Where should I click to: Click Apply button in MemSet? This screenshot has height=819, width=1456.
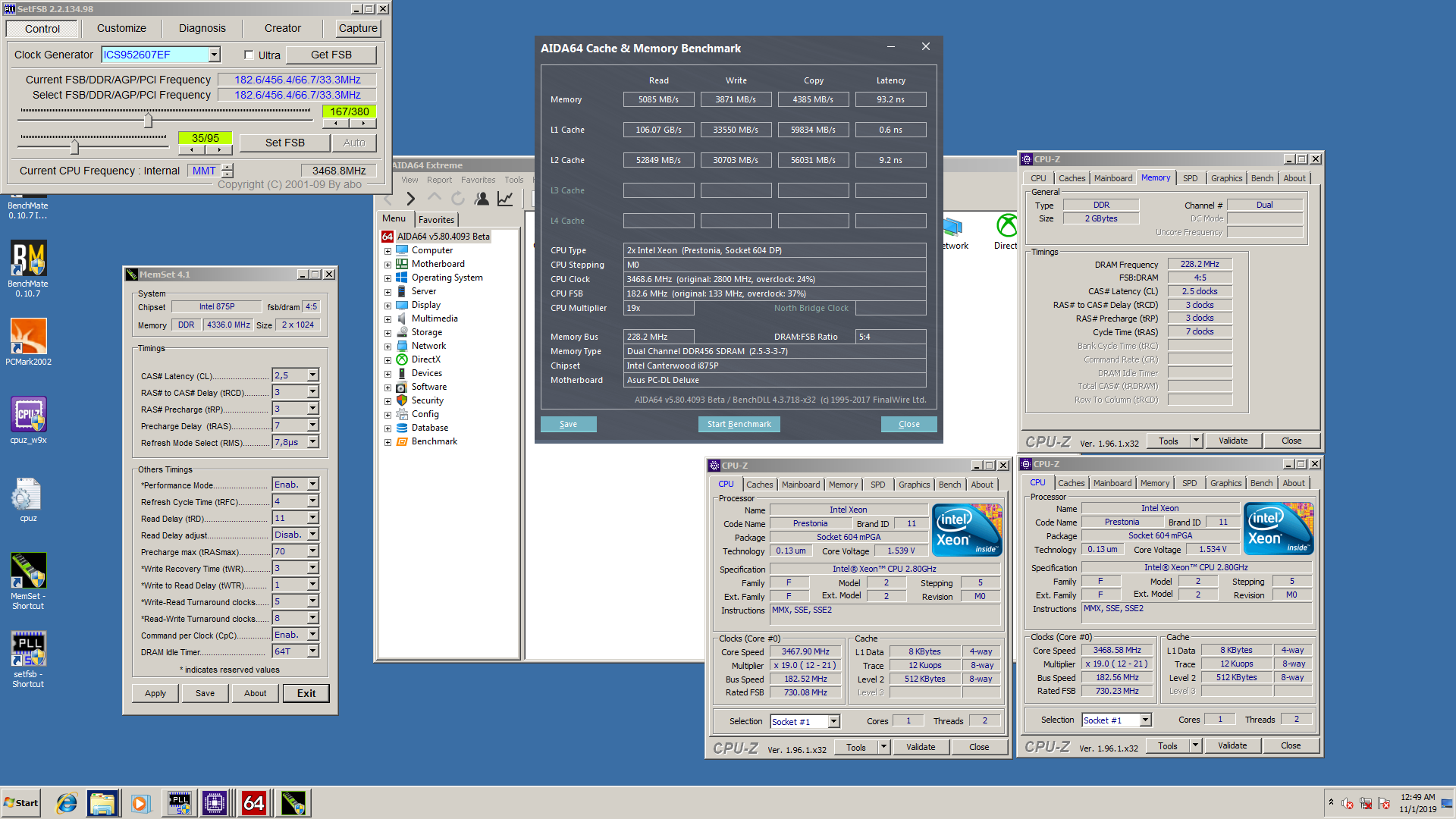155,693
